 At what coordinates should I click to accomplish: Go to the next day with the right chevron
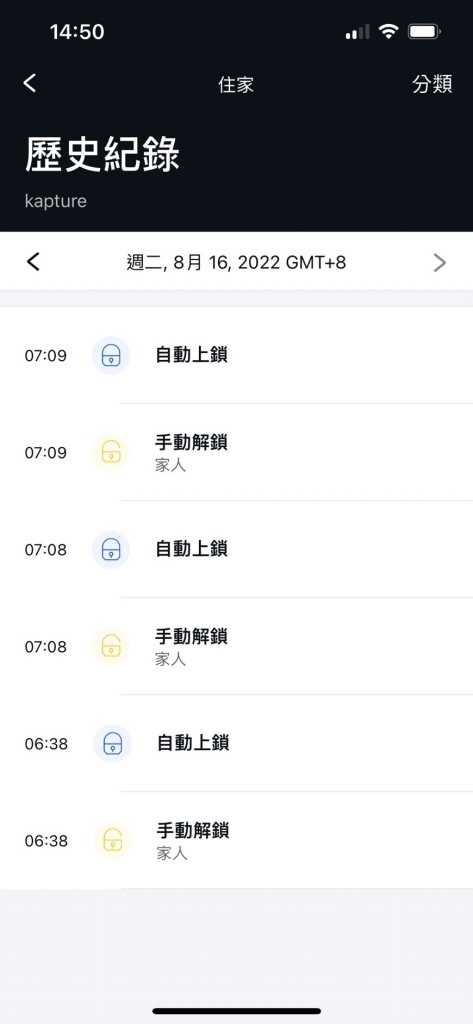(x=440, y=263)
